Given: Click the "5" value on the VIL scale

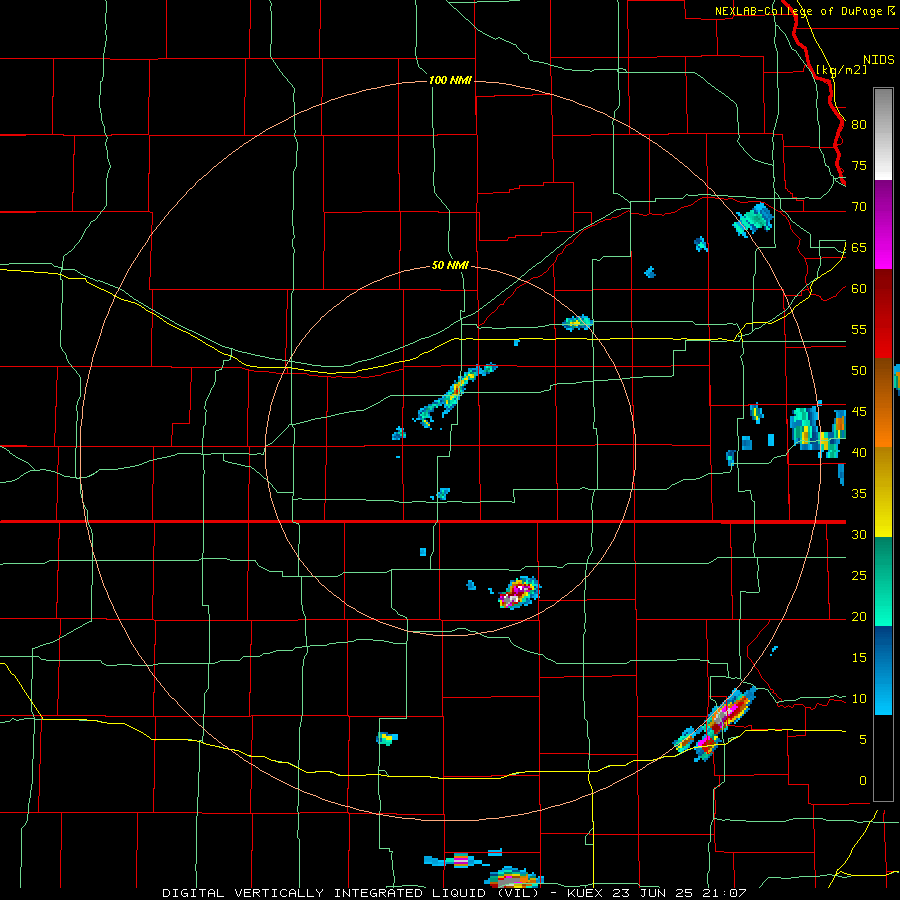Looking at the screenshot, I should click(863, 740).
